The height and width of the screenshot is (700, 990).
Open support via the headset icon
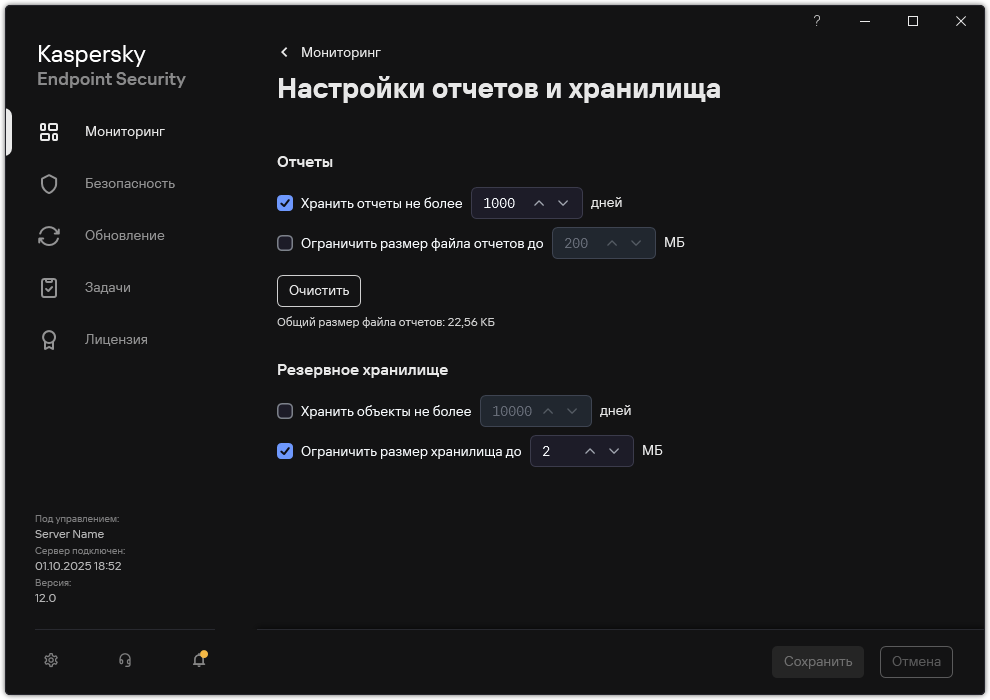124,660
